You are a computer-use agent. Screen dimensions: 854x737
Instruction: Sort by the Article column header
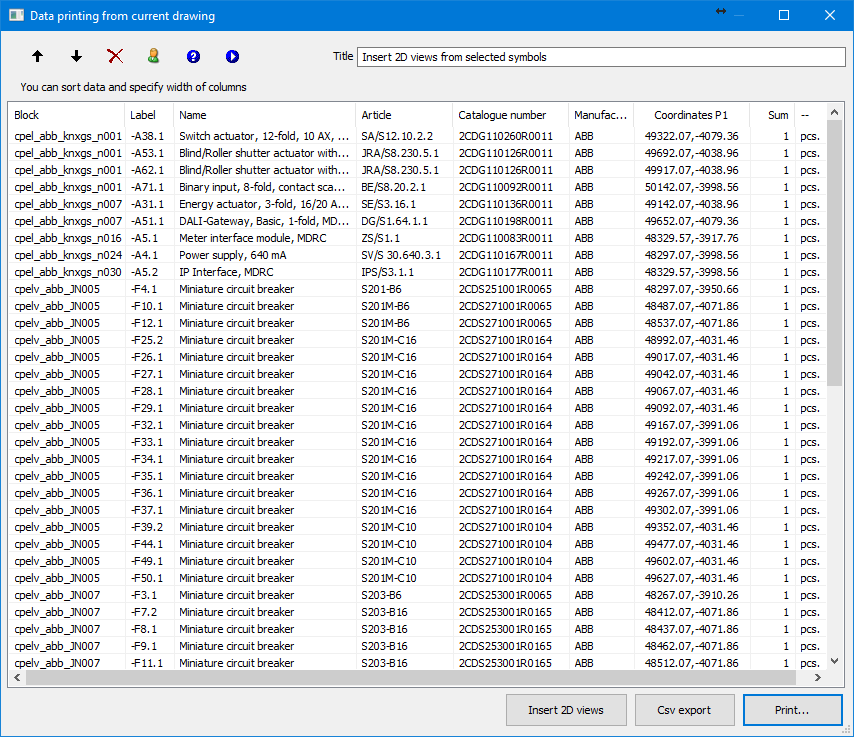(x=404, y=115)
